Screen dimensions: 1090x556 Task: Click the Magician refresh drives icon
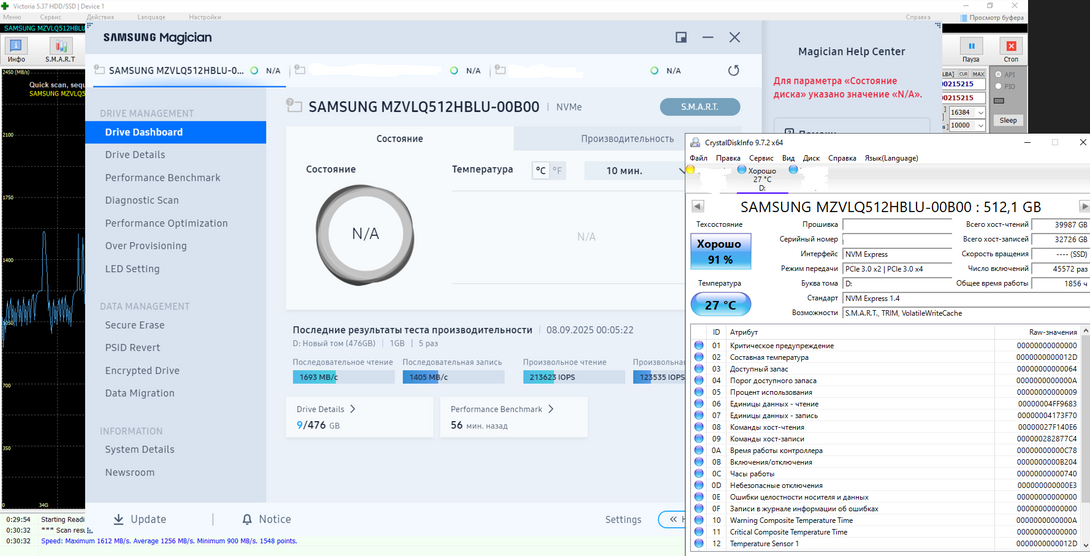733,70
